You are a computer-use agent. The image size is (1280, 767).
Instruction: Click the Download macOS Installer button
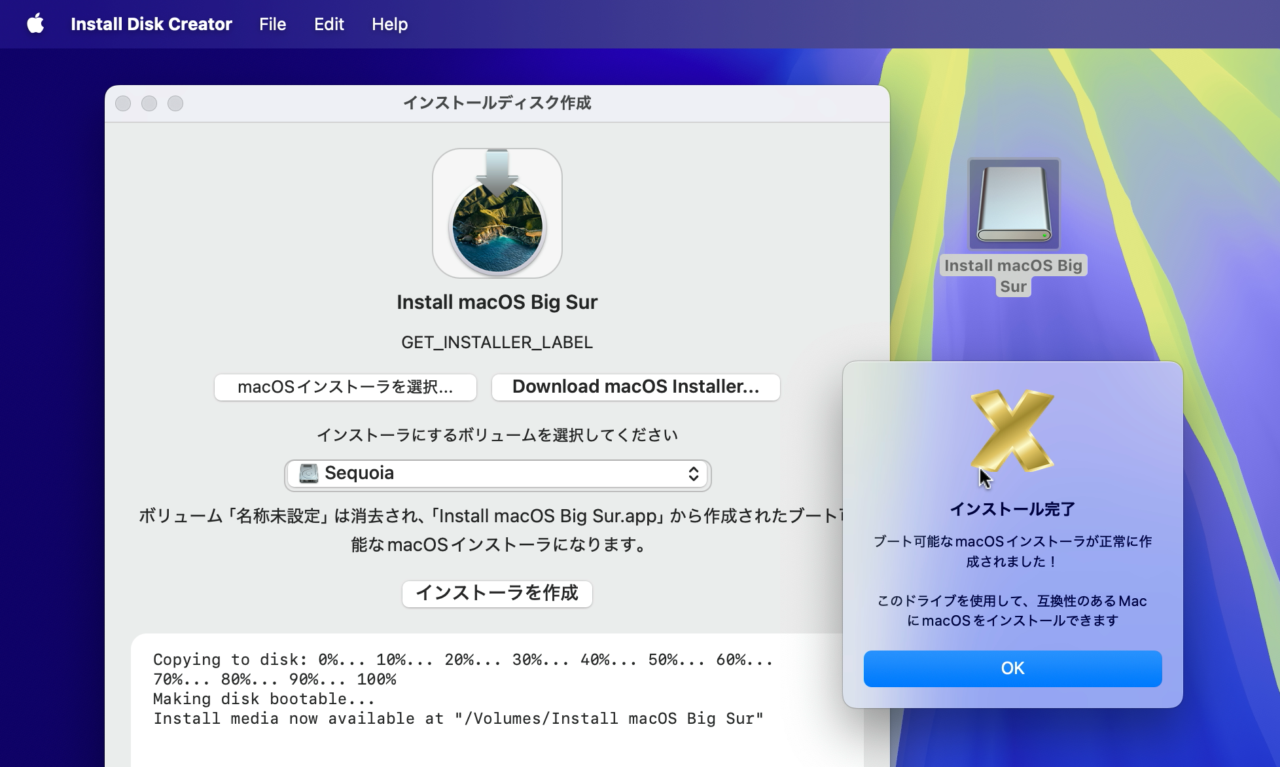coord(636,387)
